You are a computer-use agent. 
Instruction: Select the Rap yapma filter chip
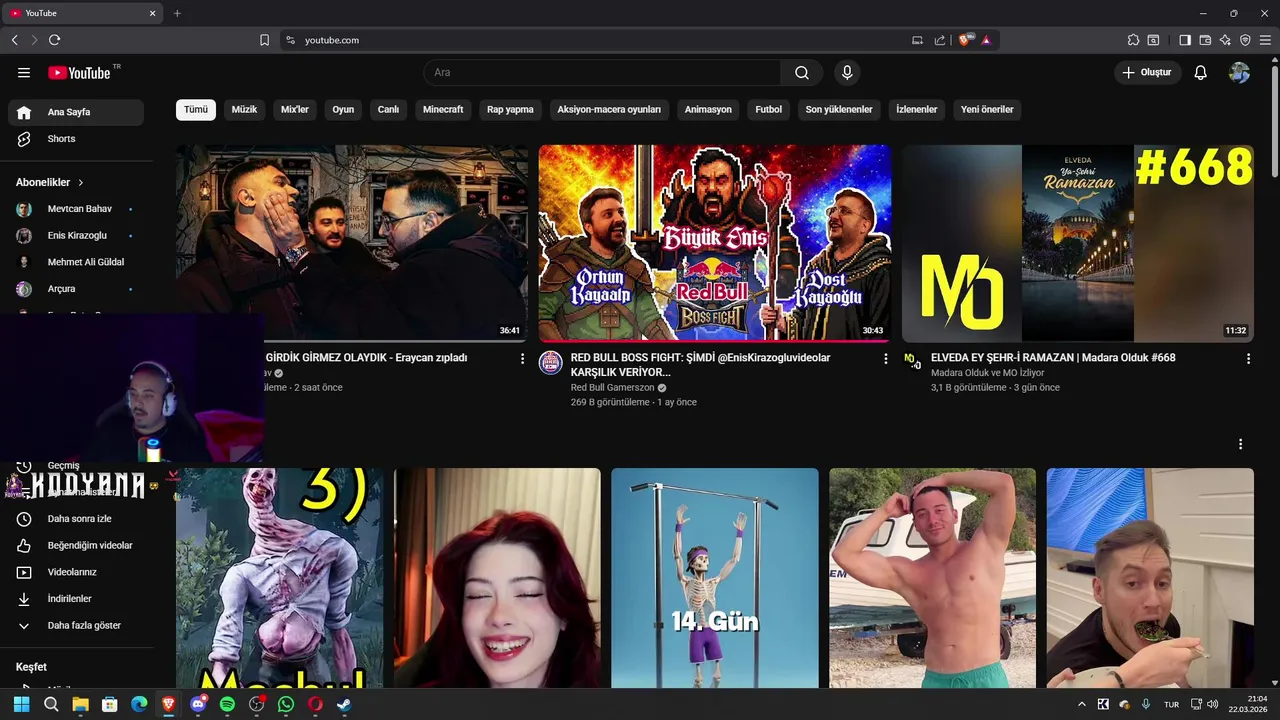point(510,110)
